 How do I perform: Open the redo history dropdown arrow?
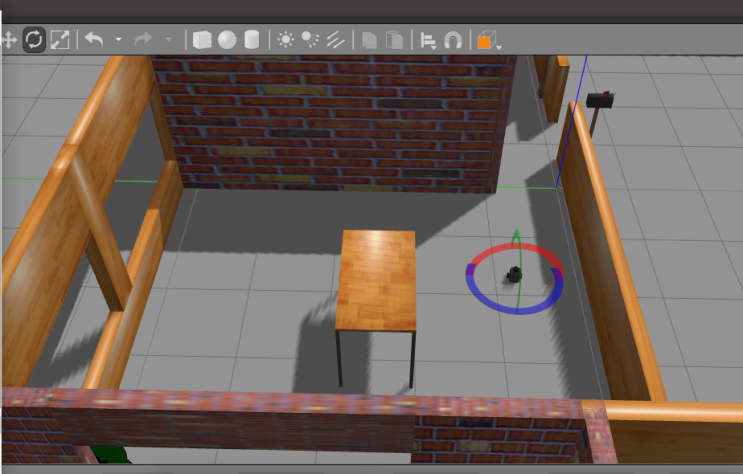click(x=168, y=40)
